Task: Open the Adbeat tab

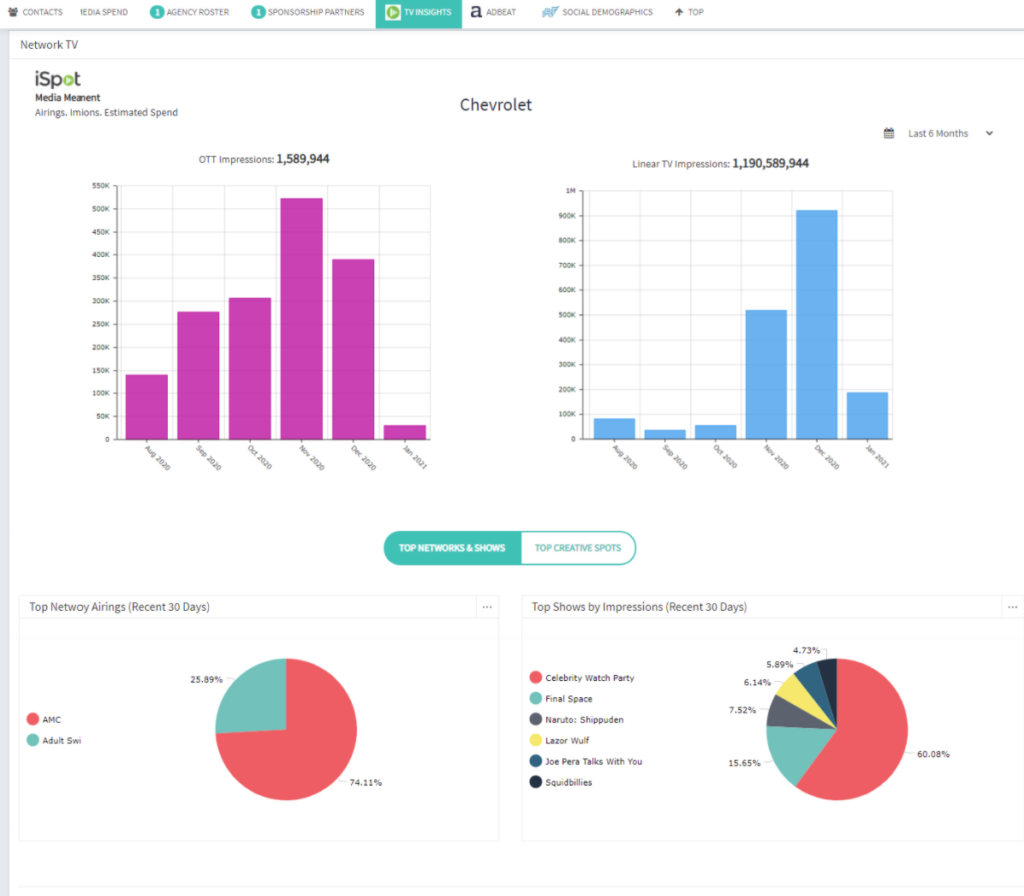Action: (x=493, y=12)
